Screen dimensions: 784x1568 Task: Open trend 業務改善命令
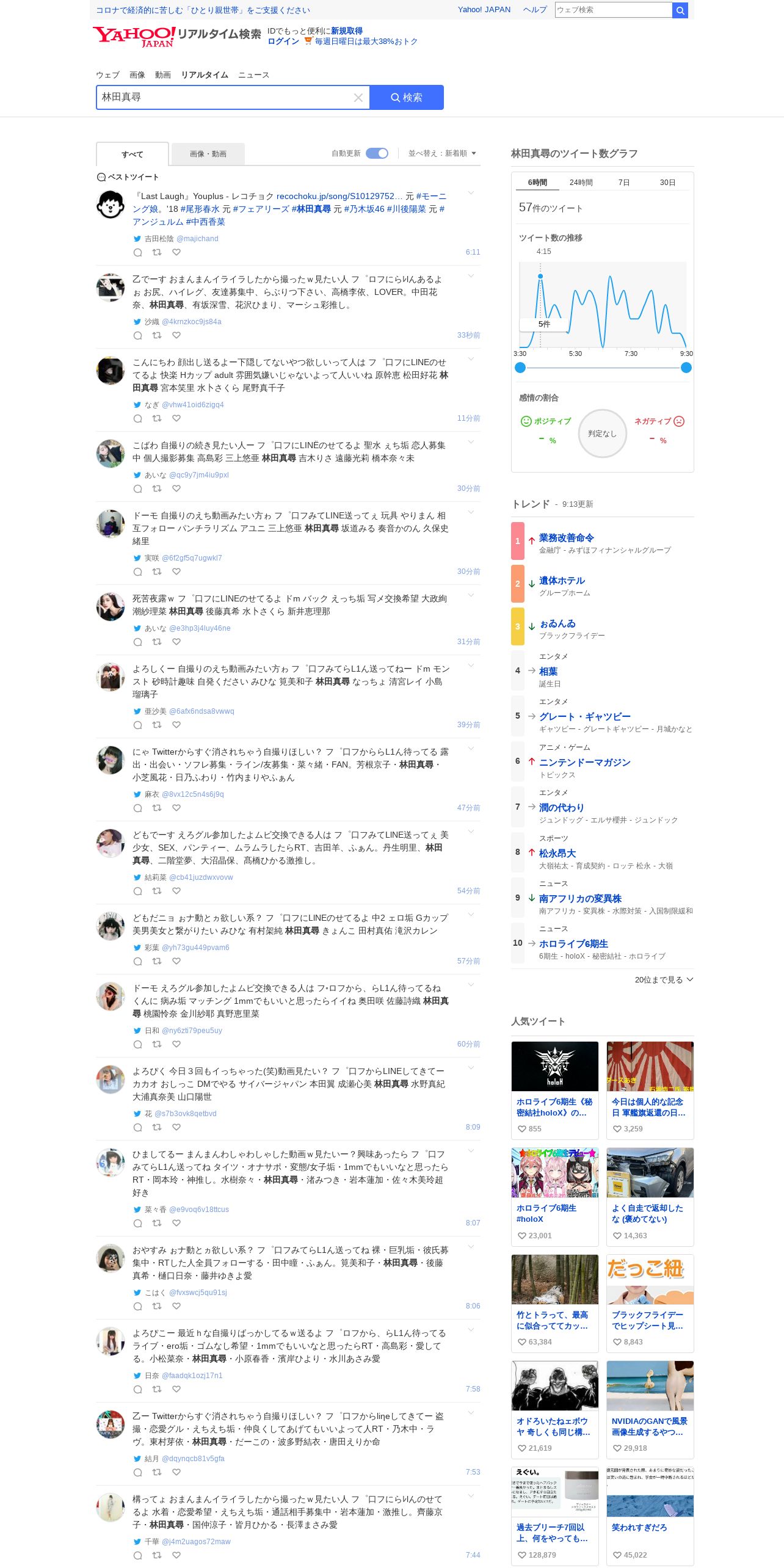pos(566,538)
